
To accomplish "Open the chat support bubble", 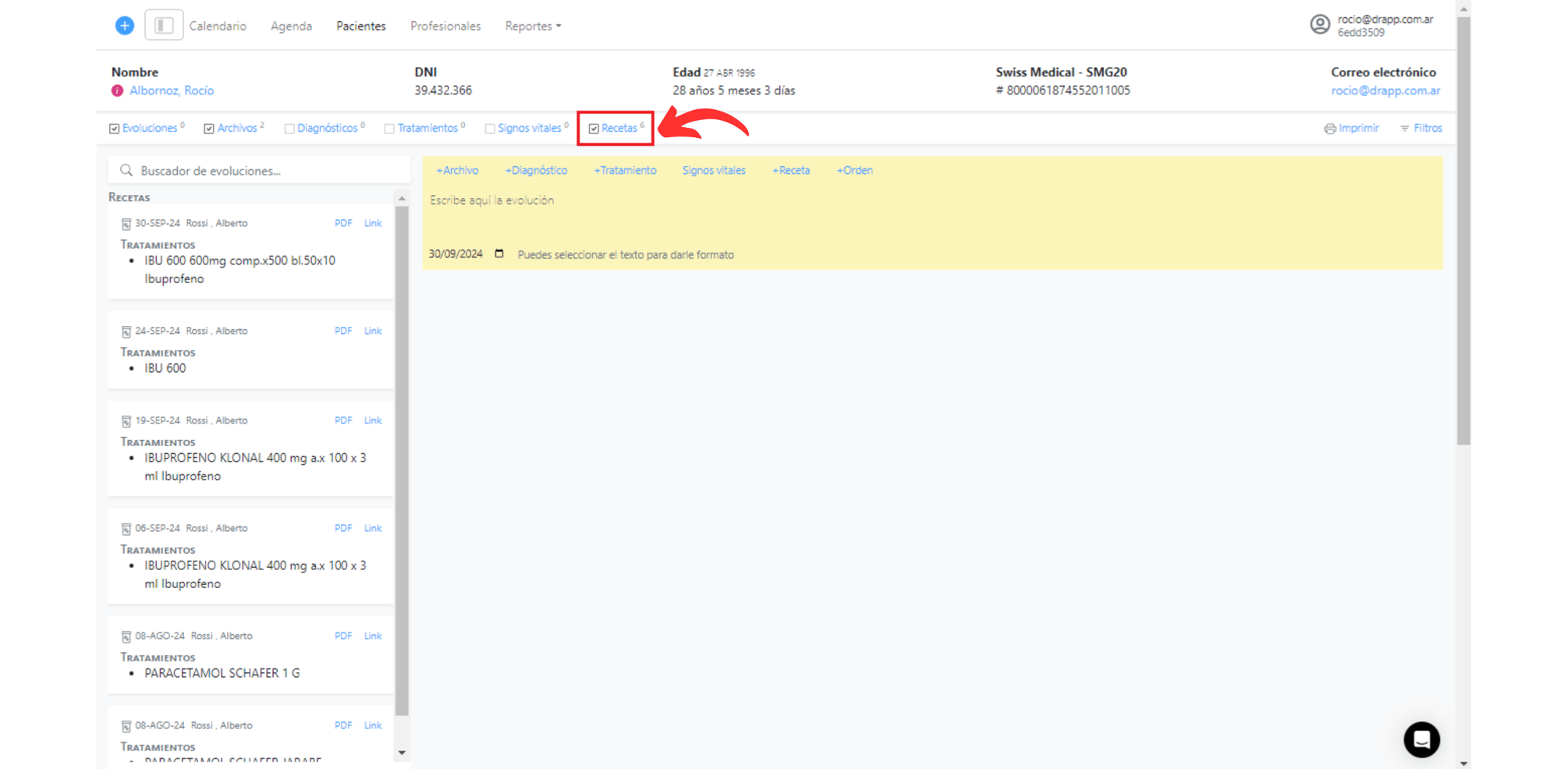I will pos(1421,739).
